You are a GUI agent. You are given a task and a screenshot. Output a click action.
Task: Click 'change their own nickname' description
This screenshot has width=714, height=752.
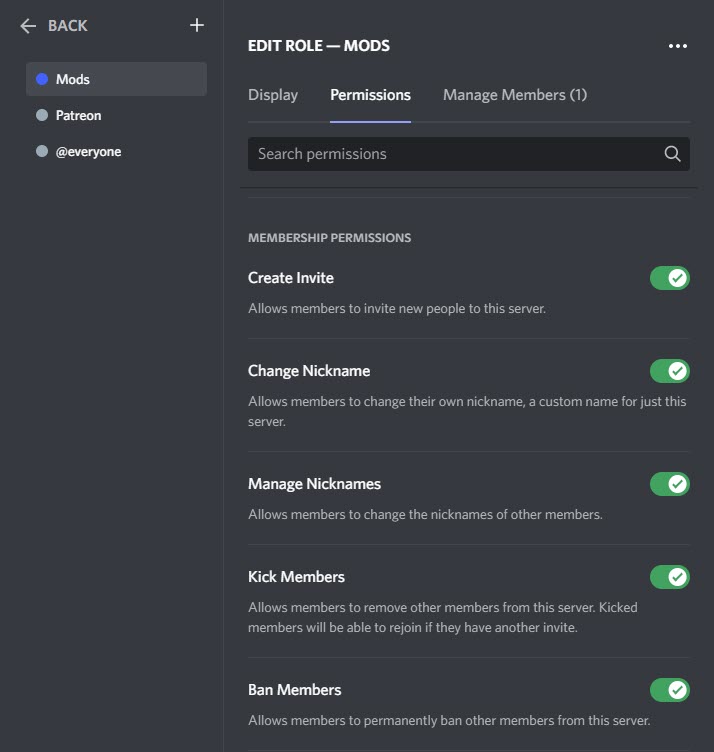click(x=467, y=411)
